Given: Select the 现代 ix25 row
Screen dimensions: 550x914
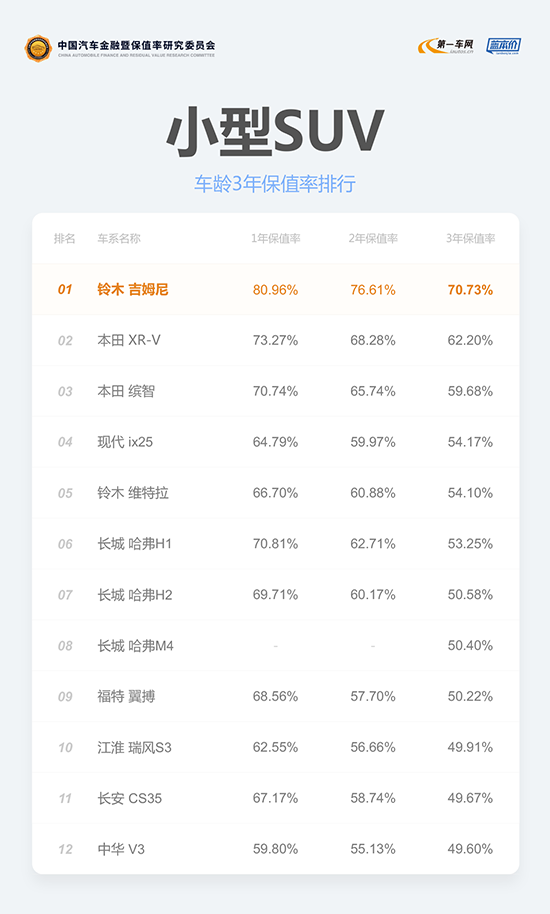Looking at the screenshot, I should (276, 442).
